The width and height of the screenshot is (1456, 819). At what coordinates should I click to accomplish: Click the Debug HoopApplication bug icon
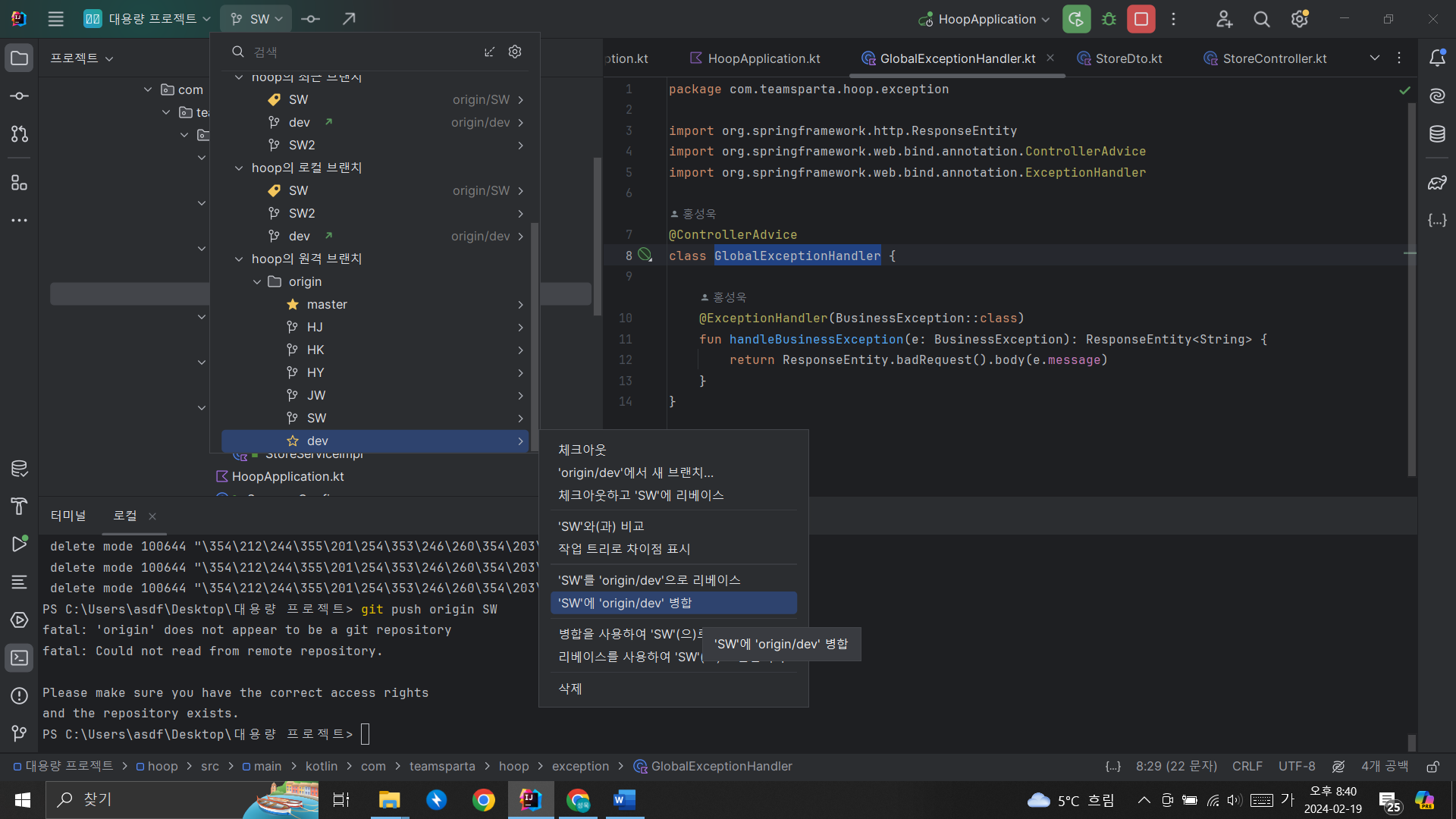(x=1109, y=19)
